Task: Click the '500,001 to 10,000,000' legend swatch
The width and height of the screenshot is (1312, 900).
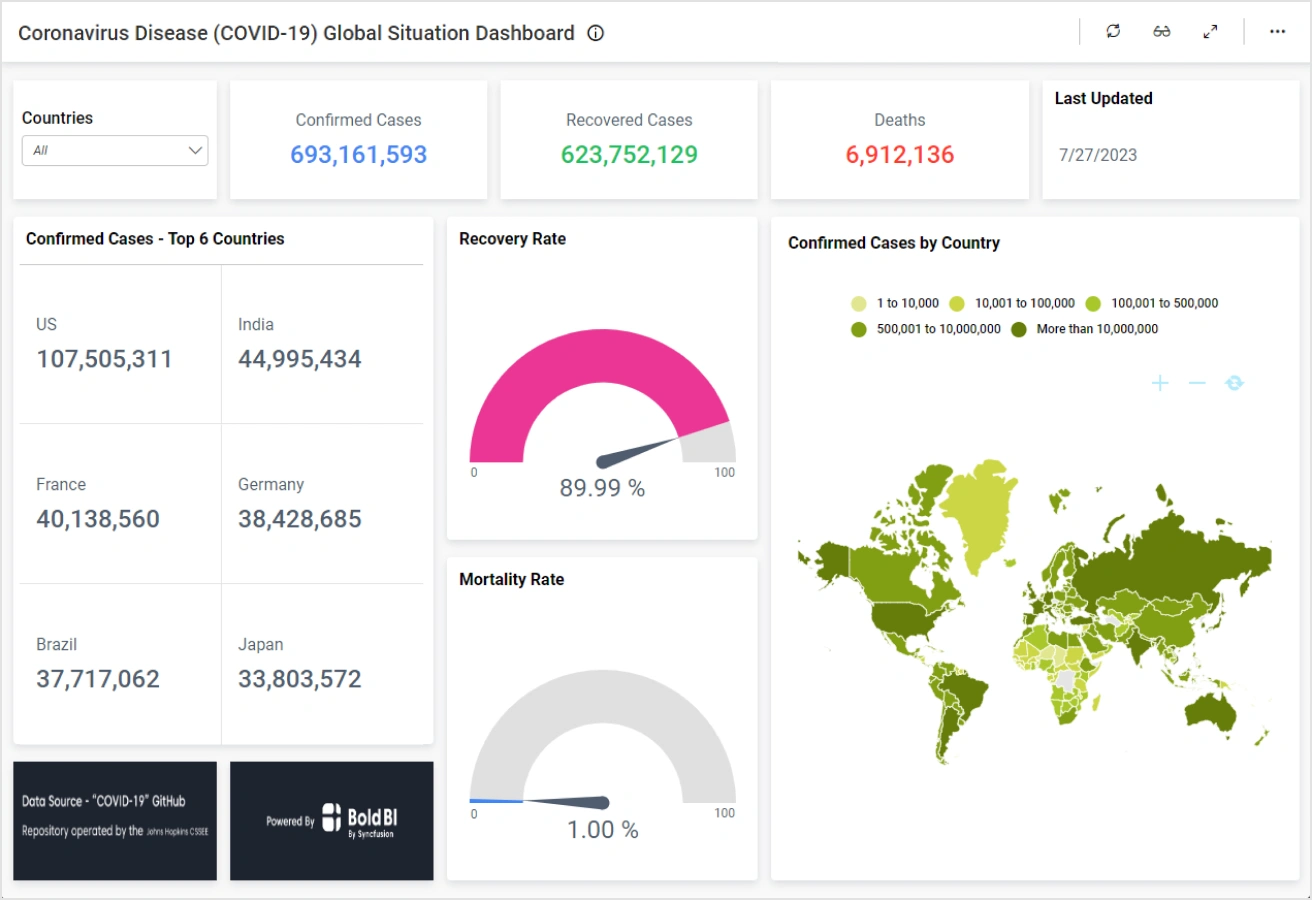Action: (859, 329)
